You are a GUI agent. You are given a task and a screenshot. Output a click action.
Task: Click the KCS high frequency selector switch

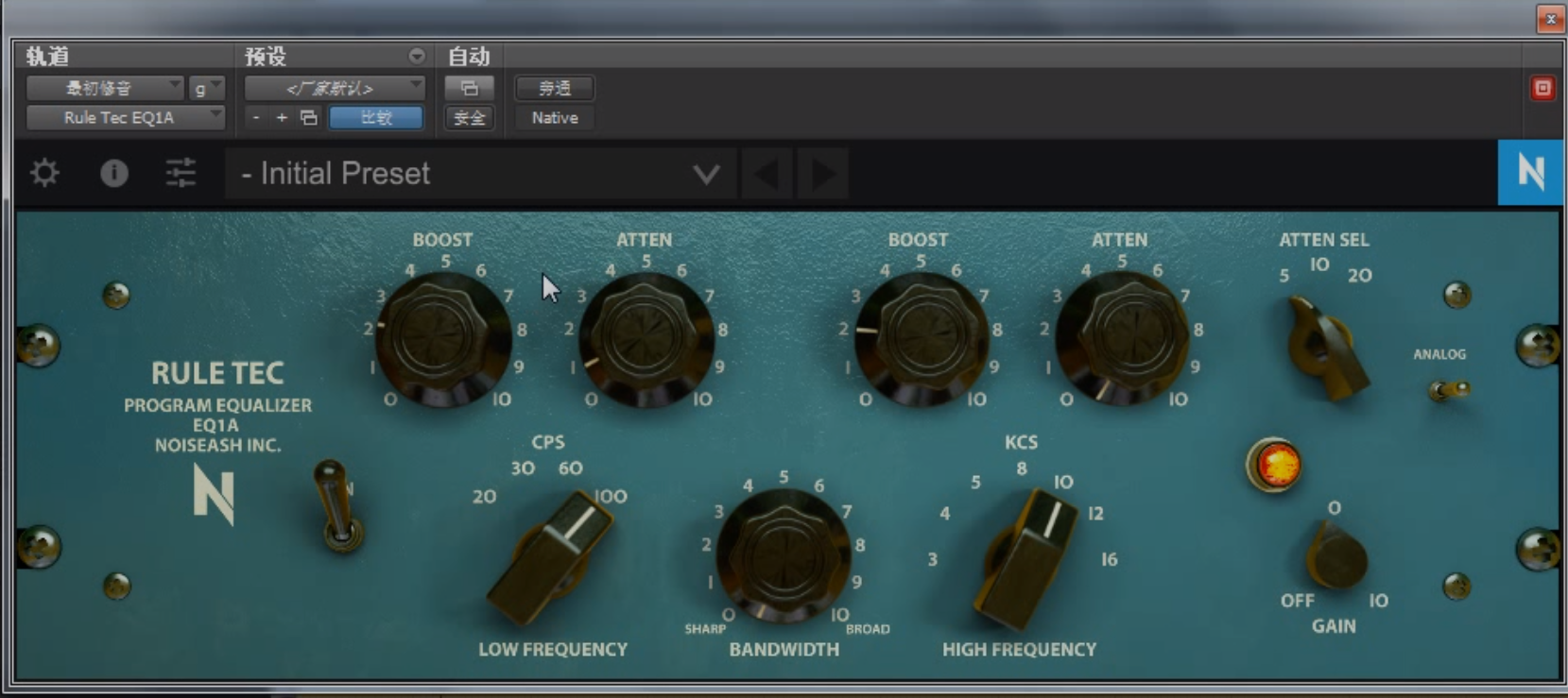[1025, 559]
